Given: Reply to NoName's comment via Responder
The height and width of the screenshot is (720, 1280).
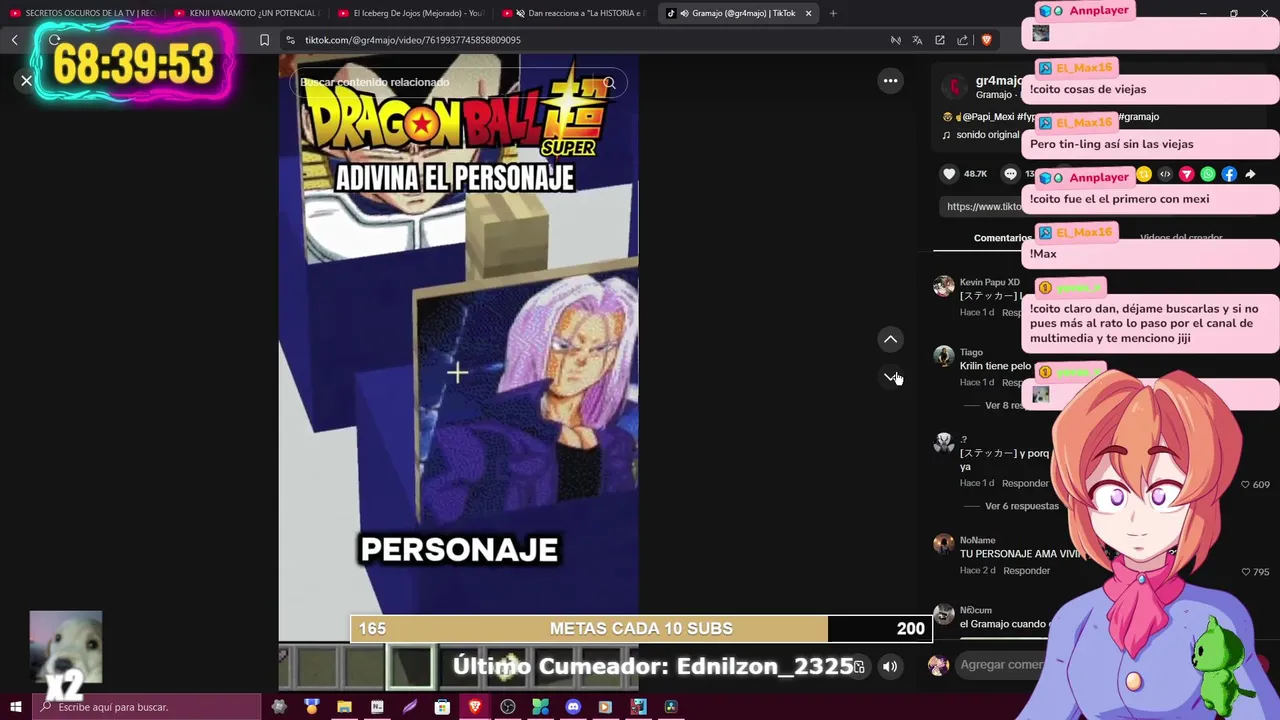Looking at the screenshot, I should pos(1027,571).
